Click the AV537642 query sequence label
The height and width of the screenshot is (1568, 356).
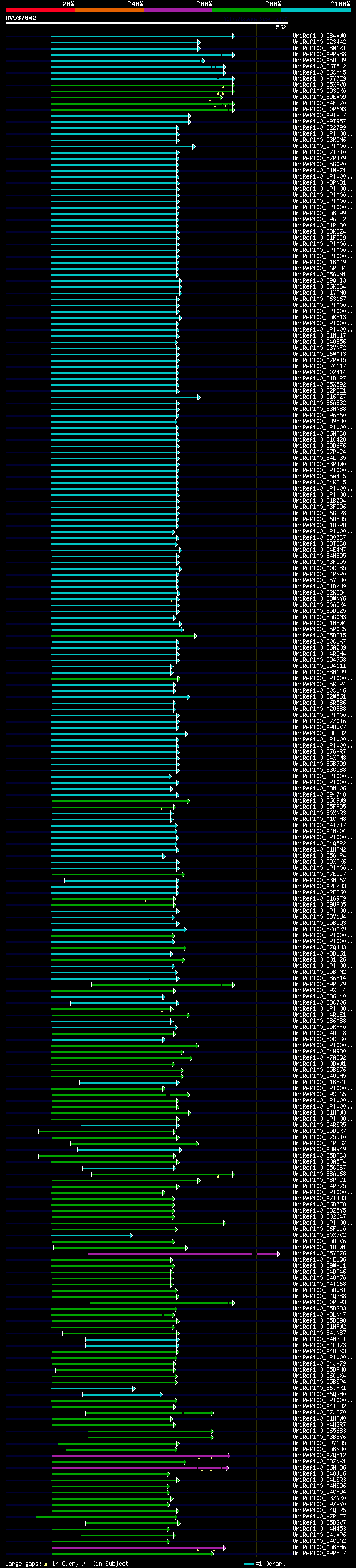tap(21, 18)
